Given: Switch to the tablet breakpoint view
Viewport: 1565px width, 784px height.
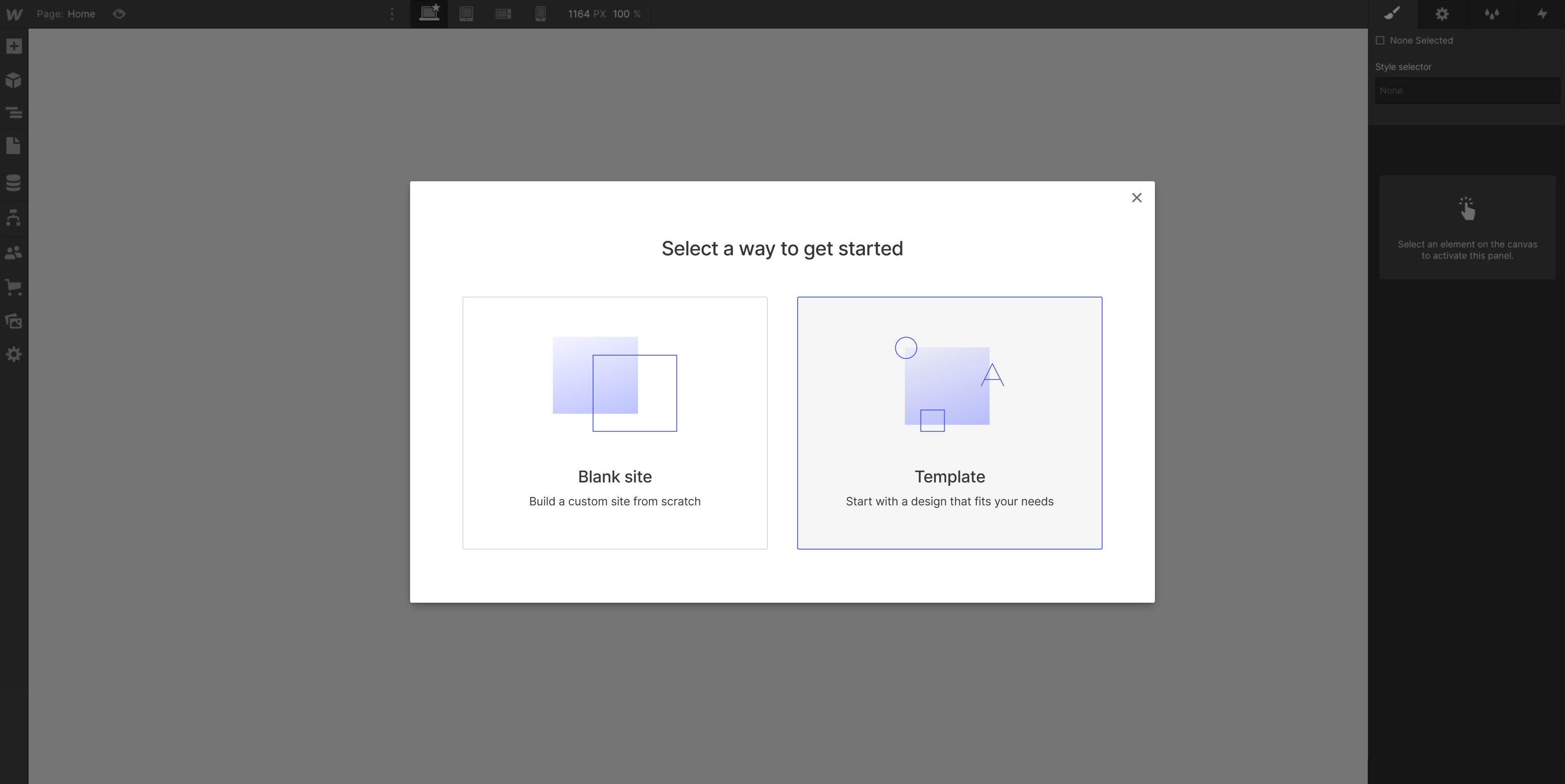Looking at the screenshot, I should click(x=466, y=14).
